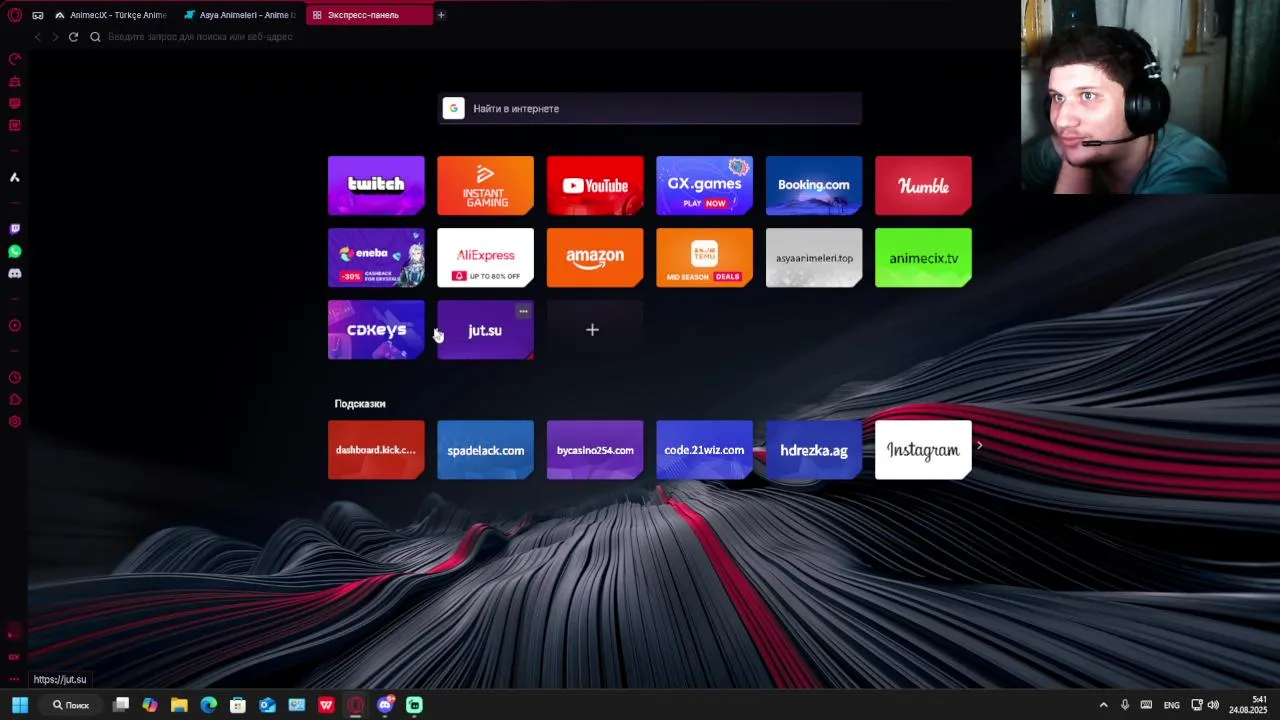Screen dimensions: 1280x720
Task: Open Windows Start menu
Action: pos(20,705)
